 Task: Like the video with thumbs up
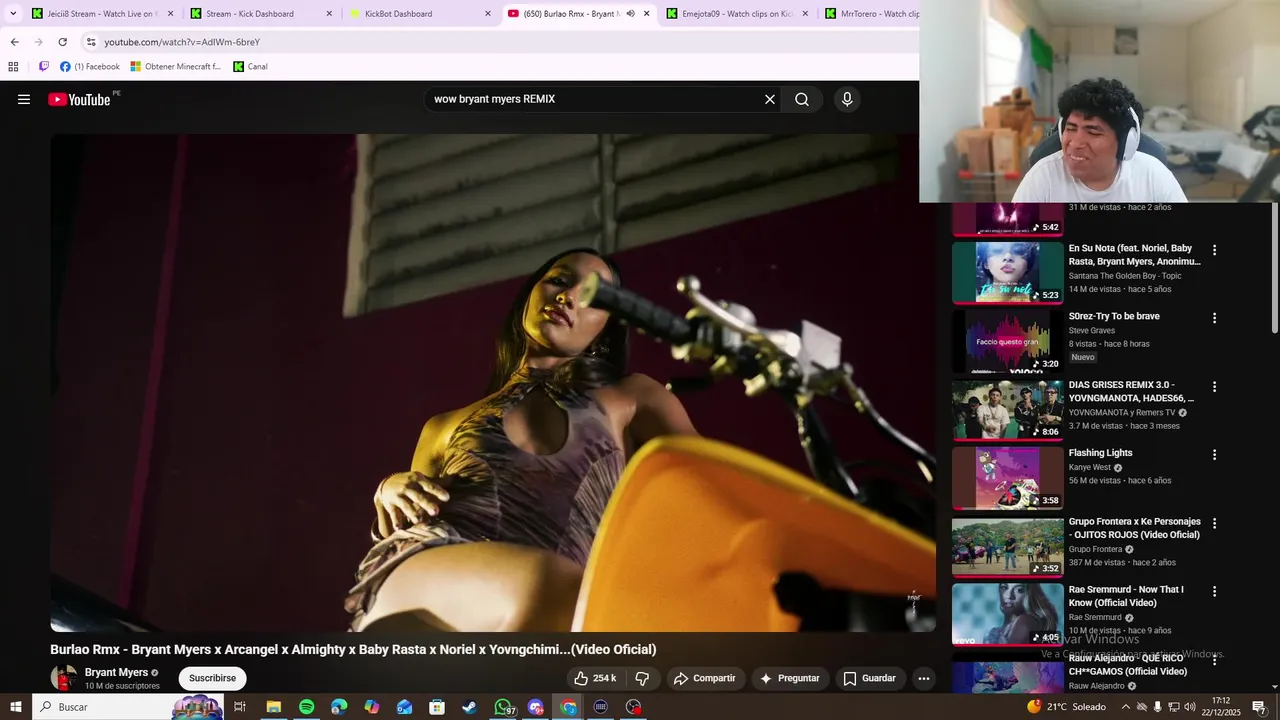point(595,678)
